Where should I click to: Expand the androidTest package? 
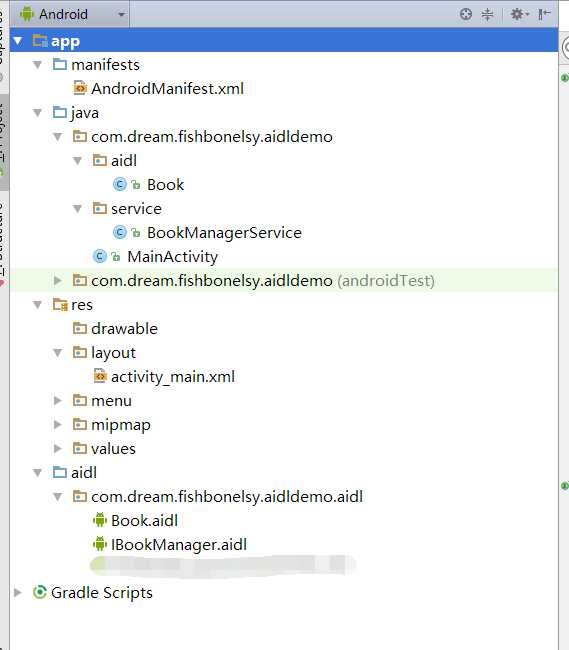(58, 281)
